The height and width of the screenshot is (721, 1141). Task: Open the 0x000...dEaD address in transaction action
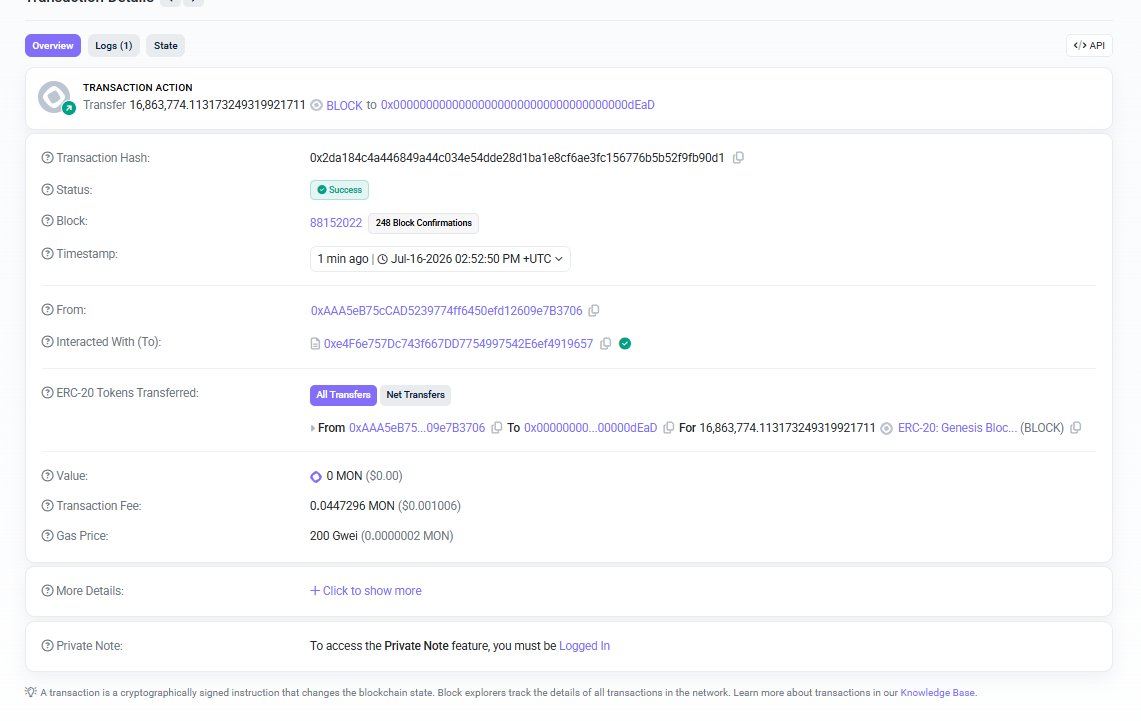[x=517, y=105]
